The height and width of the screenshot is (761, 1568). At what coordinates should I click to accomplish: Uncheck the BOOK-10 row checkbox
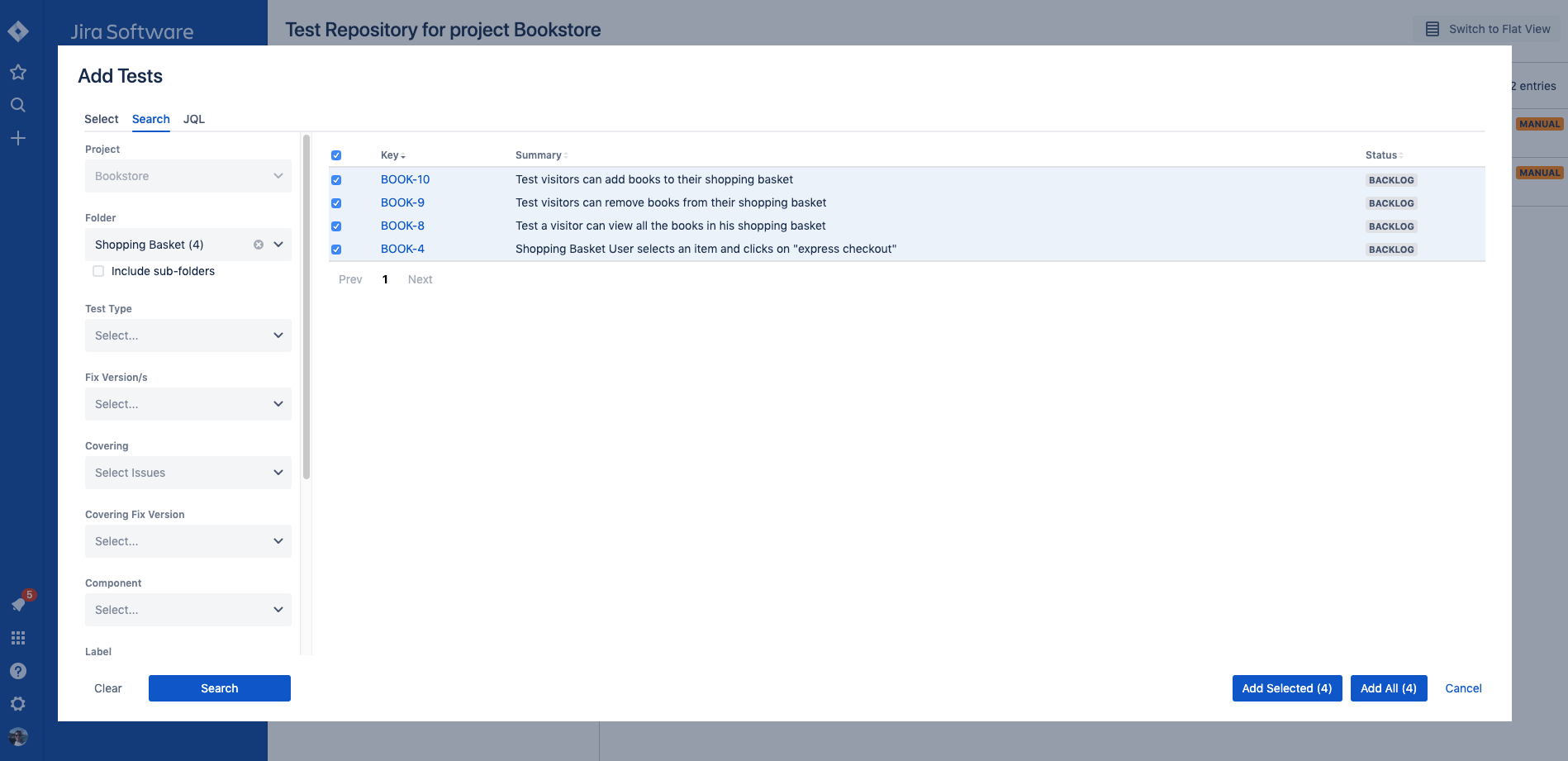[336, 180]
